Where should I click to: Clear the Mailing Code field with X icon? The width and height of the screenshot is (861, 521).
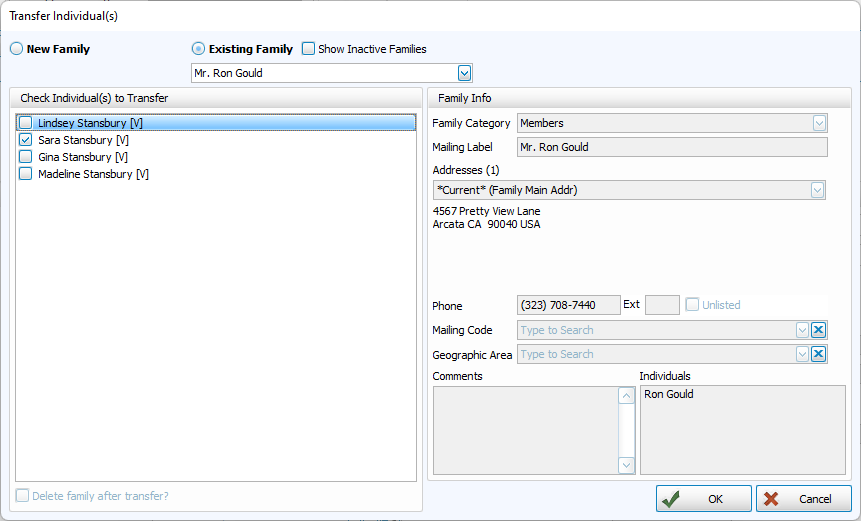(x=818, y=330)
